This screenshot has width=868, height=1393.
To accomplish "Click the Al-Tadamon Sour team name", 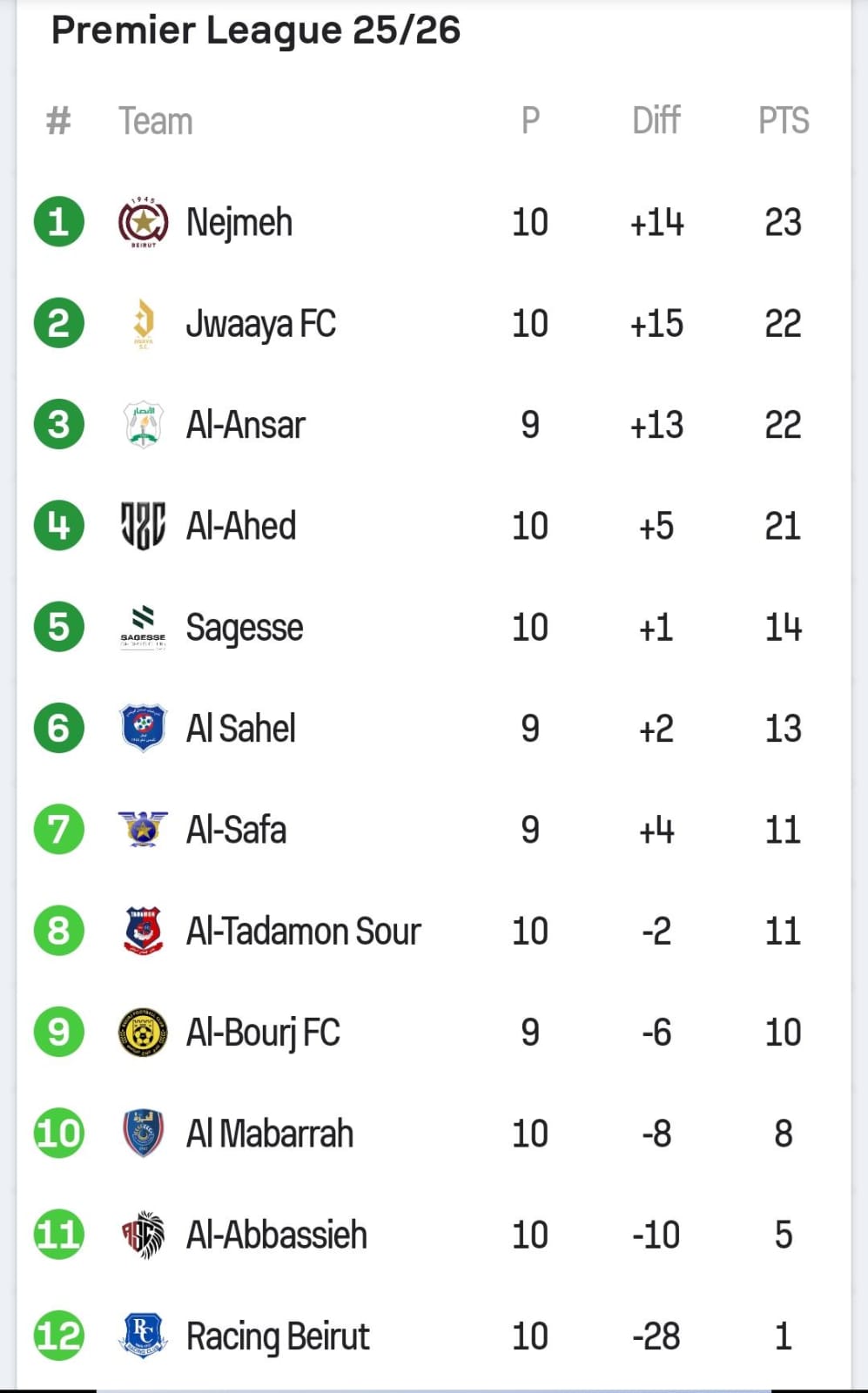I will [x=303, y=932].
